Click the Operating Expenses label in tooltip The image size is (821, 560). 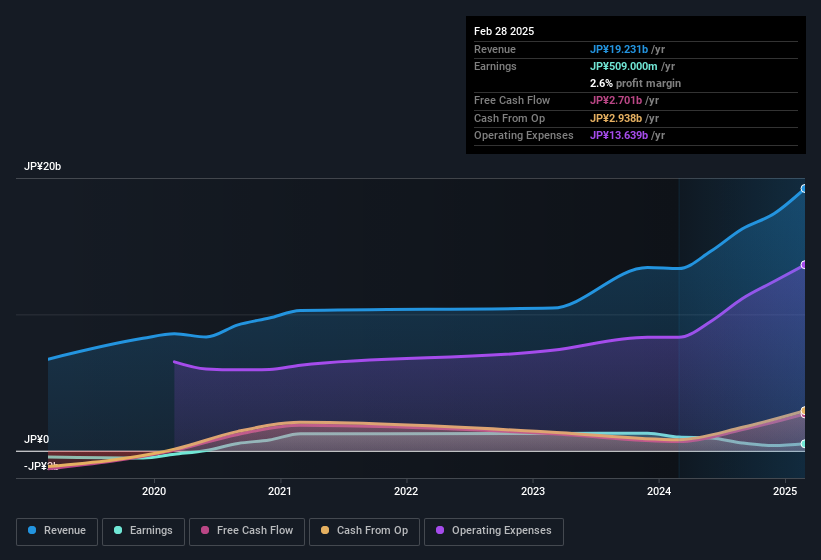tap(524, 136)
